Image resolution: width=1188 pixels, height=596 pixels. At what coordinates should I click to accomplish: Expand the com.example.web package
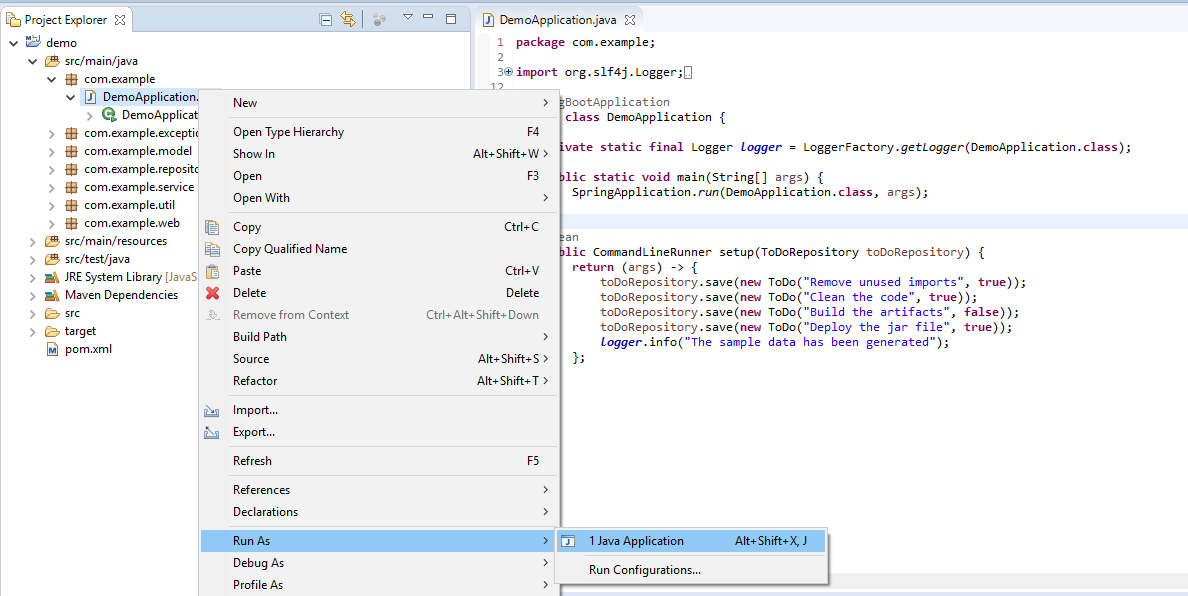click(x=52, y=223)
